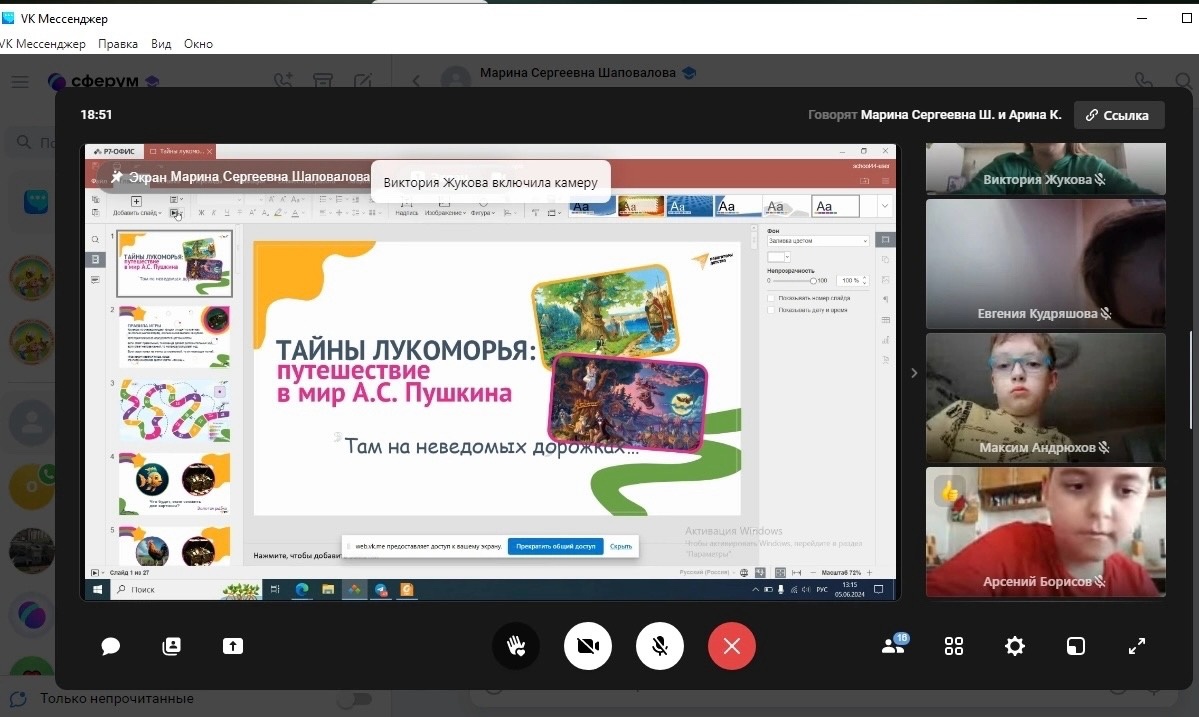Screen dimensions: 1199x717
Task: Toggle the camera on in the call
Action: [x=588, y=647]
